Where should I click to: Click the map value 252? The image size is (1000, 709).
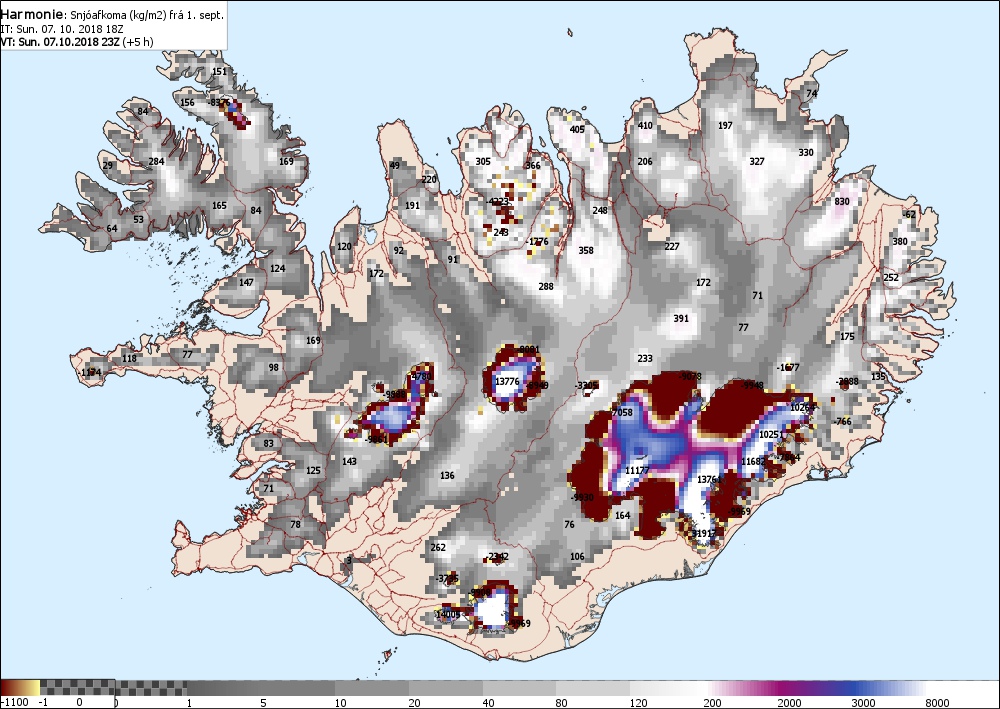891,277
